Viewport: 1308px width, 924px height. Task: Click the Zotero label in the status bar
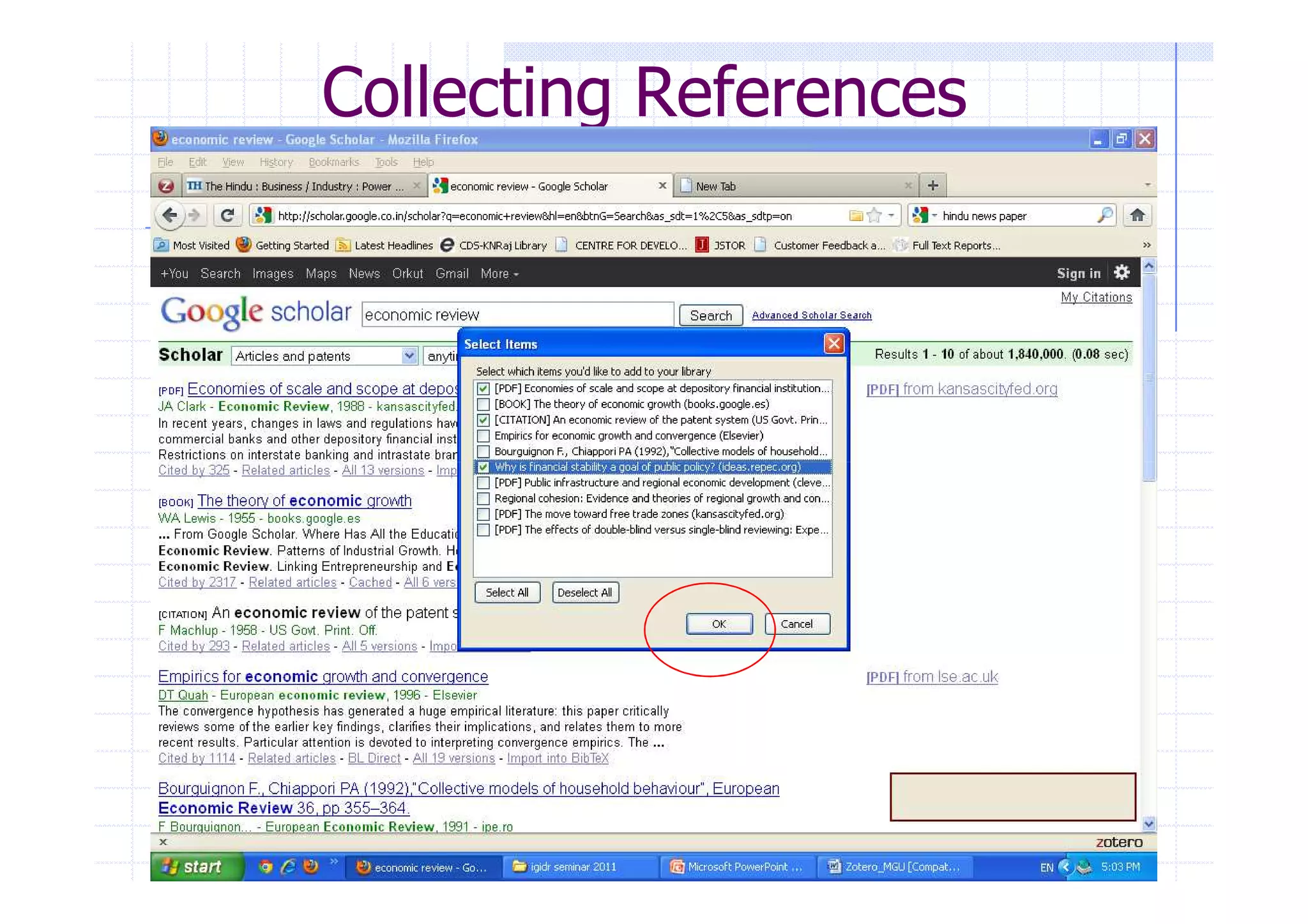(x=1119, y=842)
